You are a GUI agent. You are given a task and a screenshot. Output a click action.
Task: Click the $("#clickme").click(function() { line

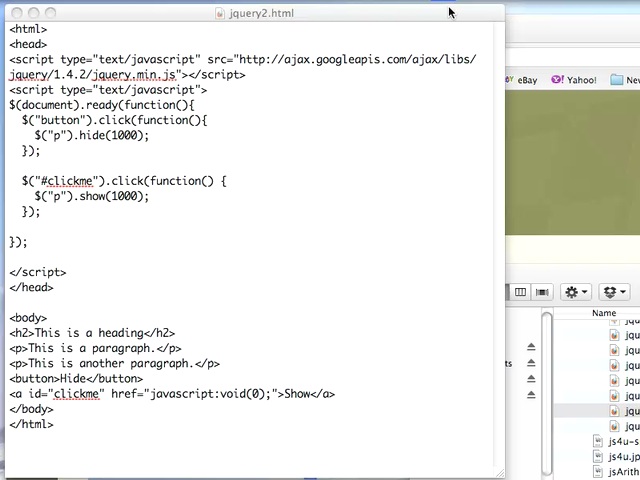(x=124, y=181)
